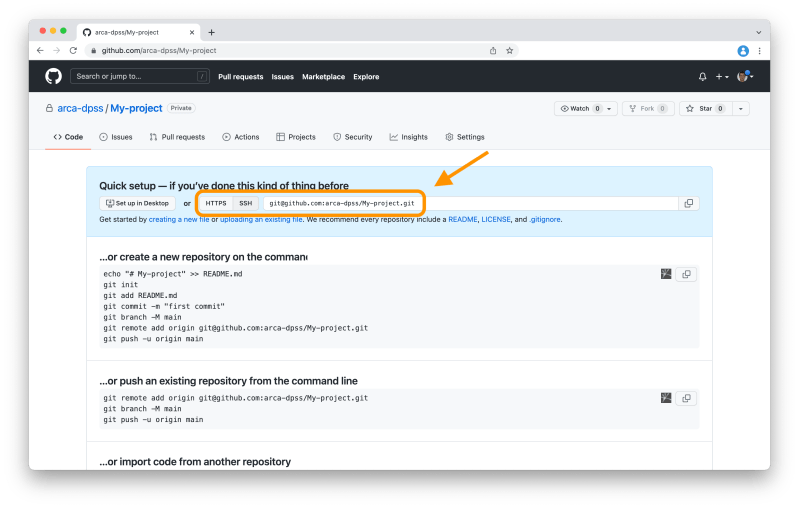Screen dimensions: 799x508
Task: Copy push-existing-repository commands
Action: [686, 398]
